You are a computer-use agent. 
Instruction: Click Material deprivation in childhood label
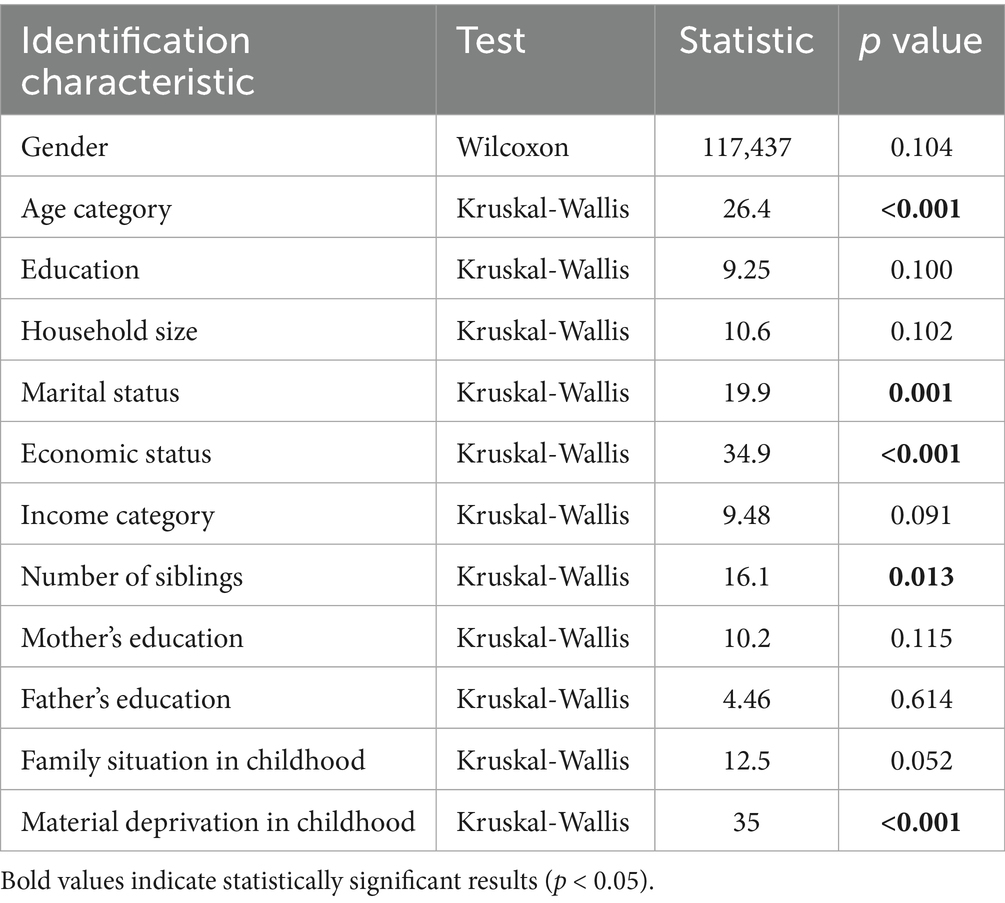click(218, 822)
